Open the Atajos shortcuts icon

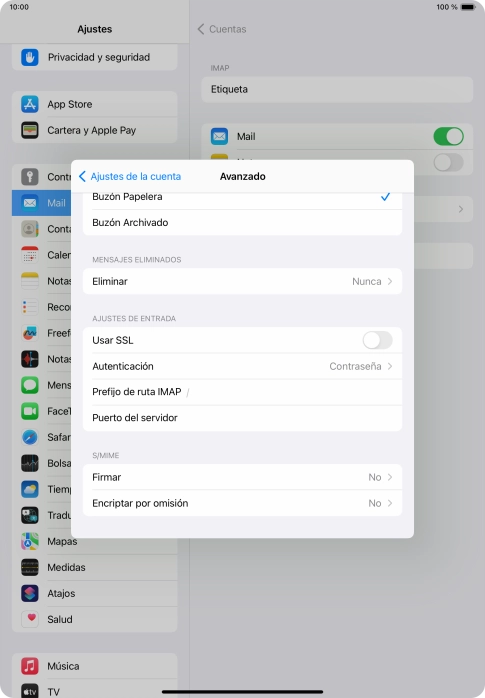click(30, 593)
